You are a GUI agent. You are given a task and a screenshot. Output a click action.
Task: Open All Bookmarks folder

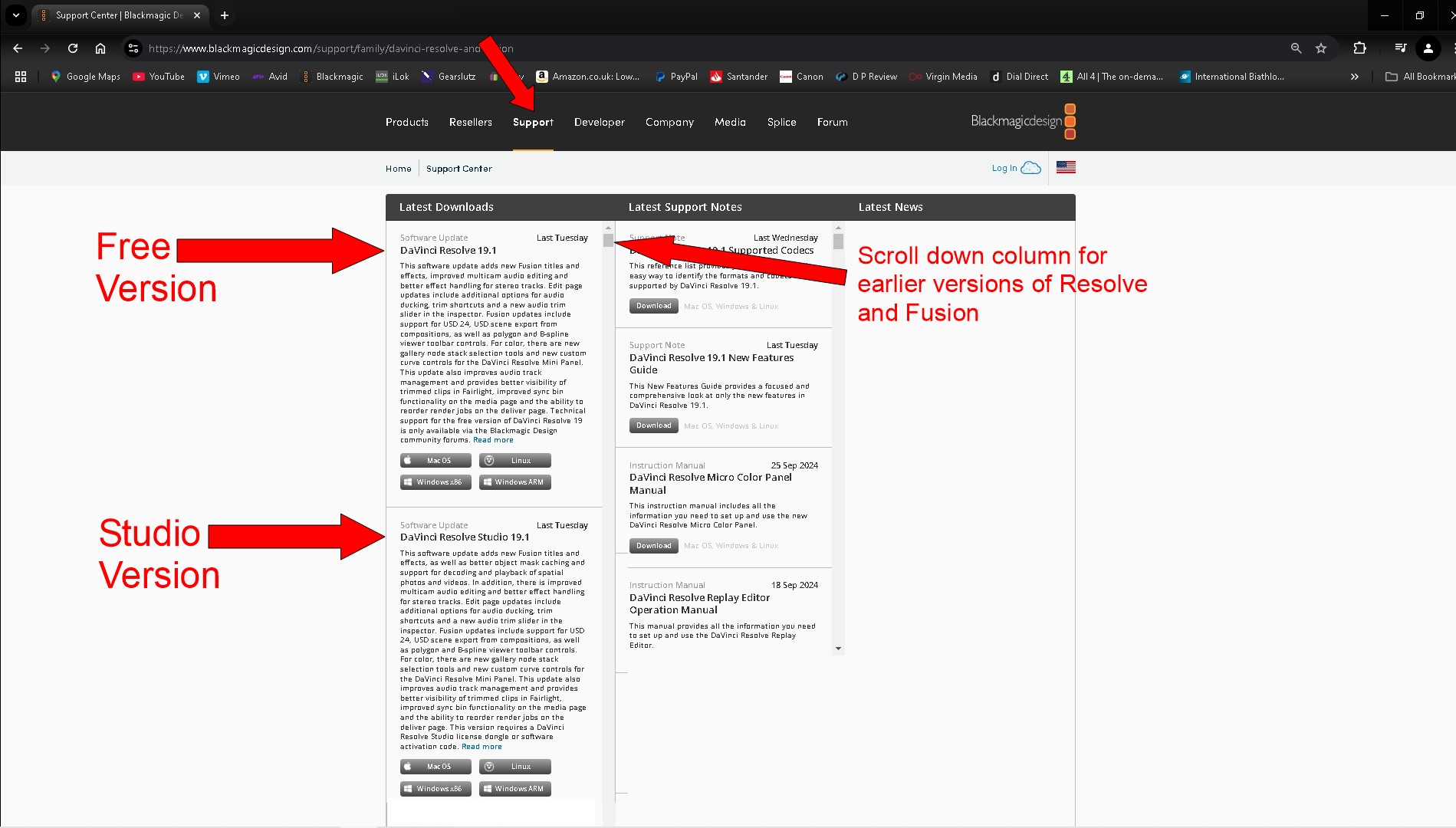pos(1421,77)
